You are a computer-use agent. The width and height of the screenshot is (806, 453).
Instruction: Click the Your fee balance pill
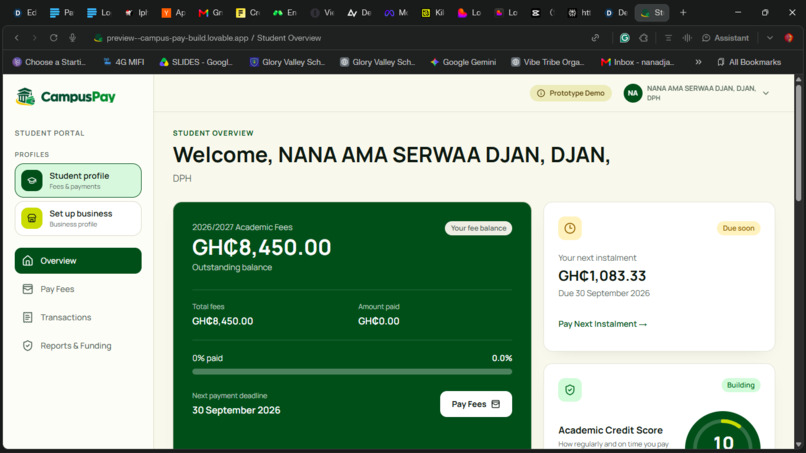(x=478, y=228)
